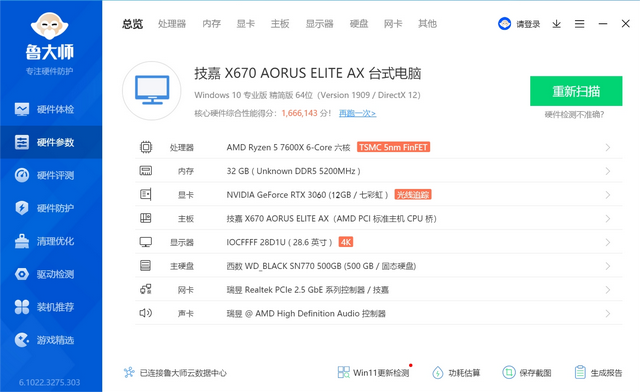Switch to the 主板 tab
This screenshot has height=392, width=640.
point(280,24)
